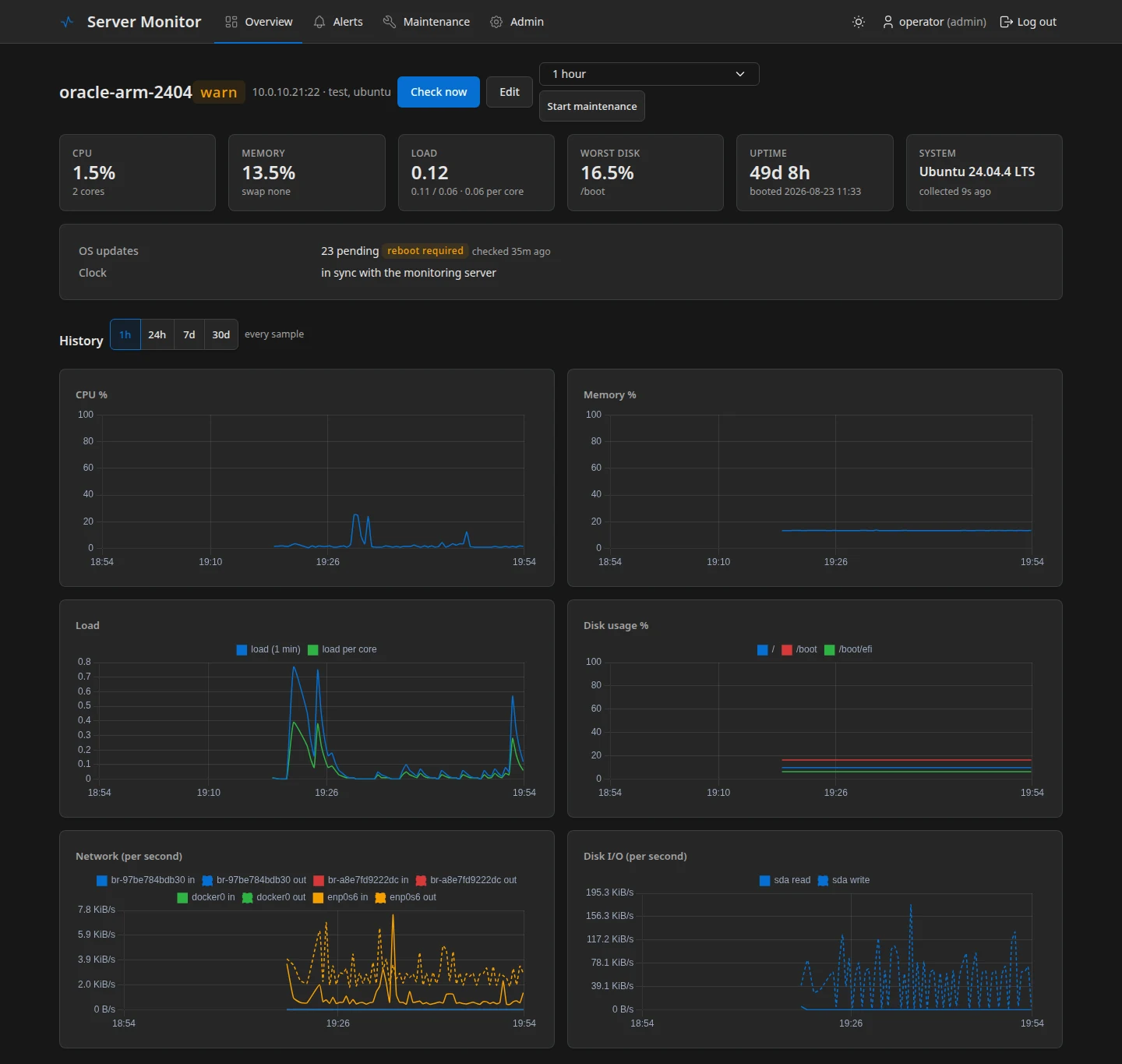Toggle br-97be784bdb30 out network series
Image resolution: width=1122 pixels, height=1064 pixels.
click(x=254, y=880)
